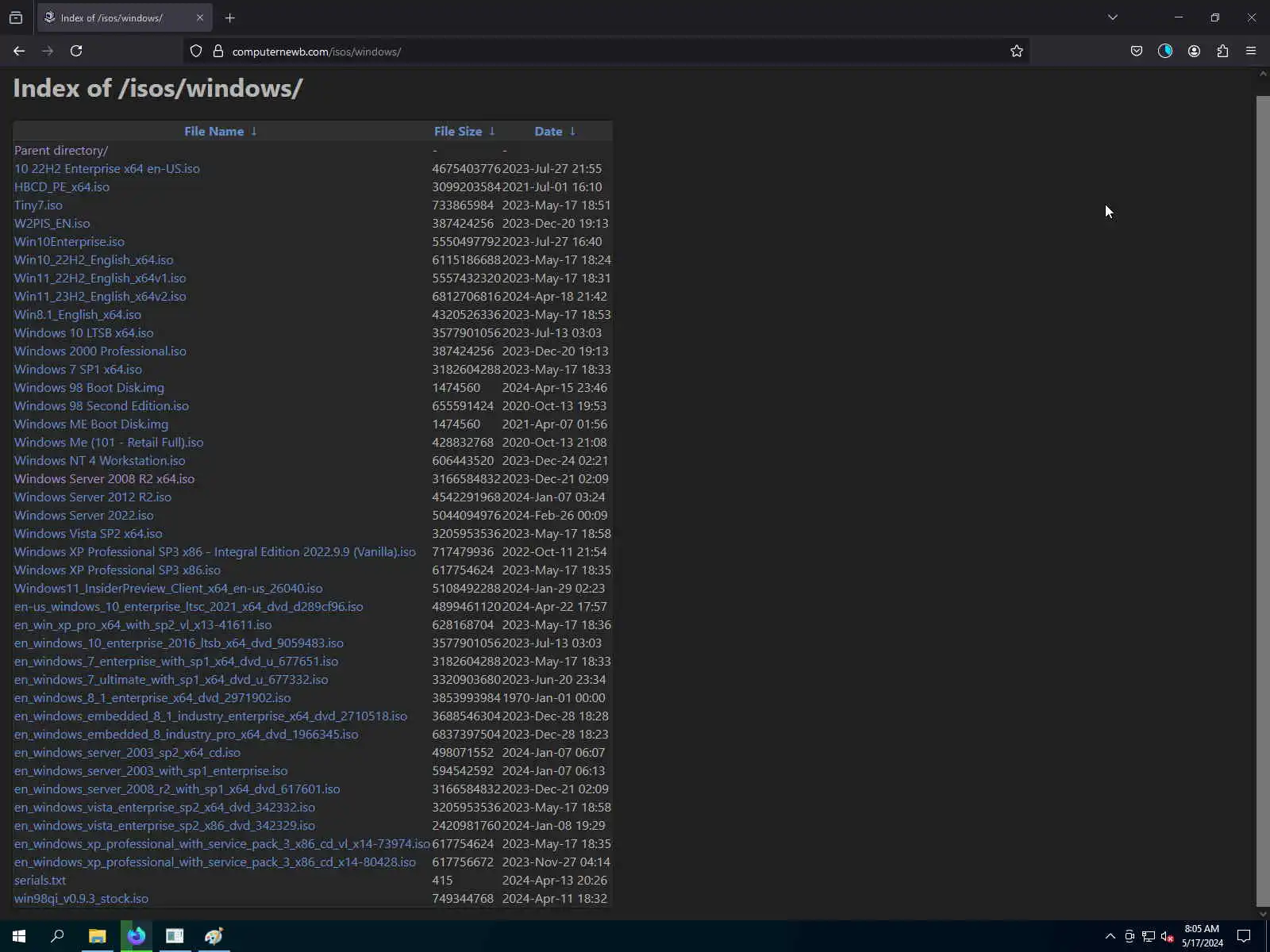
Task: Open en_windows_8_1_enterprise_x64_dvd_2971902.iso
Action: [x=152, y=698]
